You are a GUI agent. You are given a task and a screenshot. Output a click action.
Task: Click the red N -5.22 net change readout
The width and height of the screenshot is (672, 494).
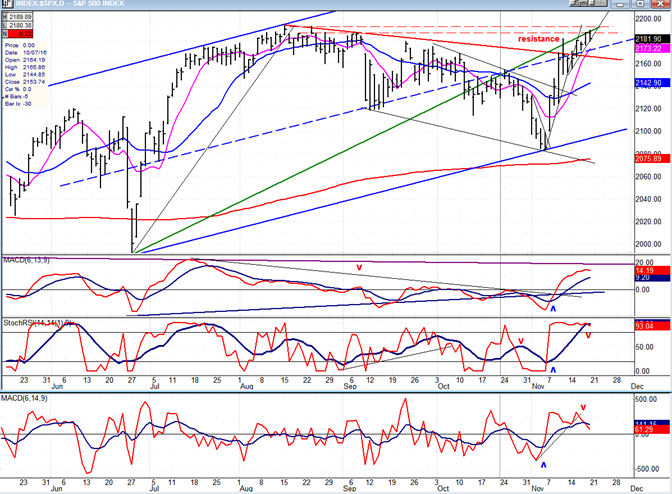pyautogui.click(x=18, y=33)
